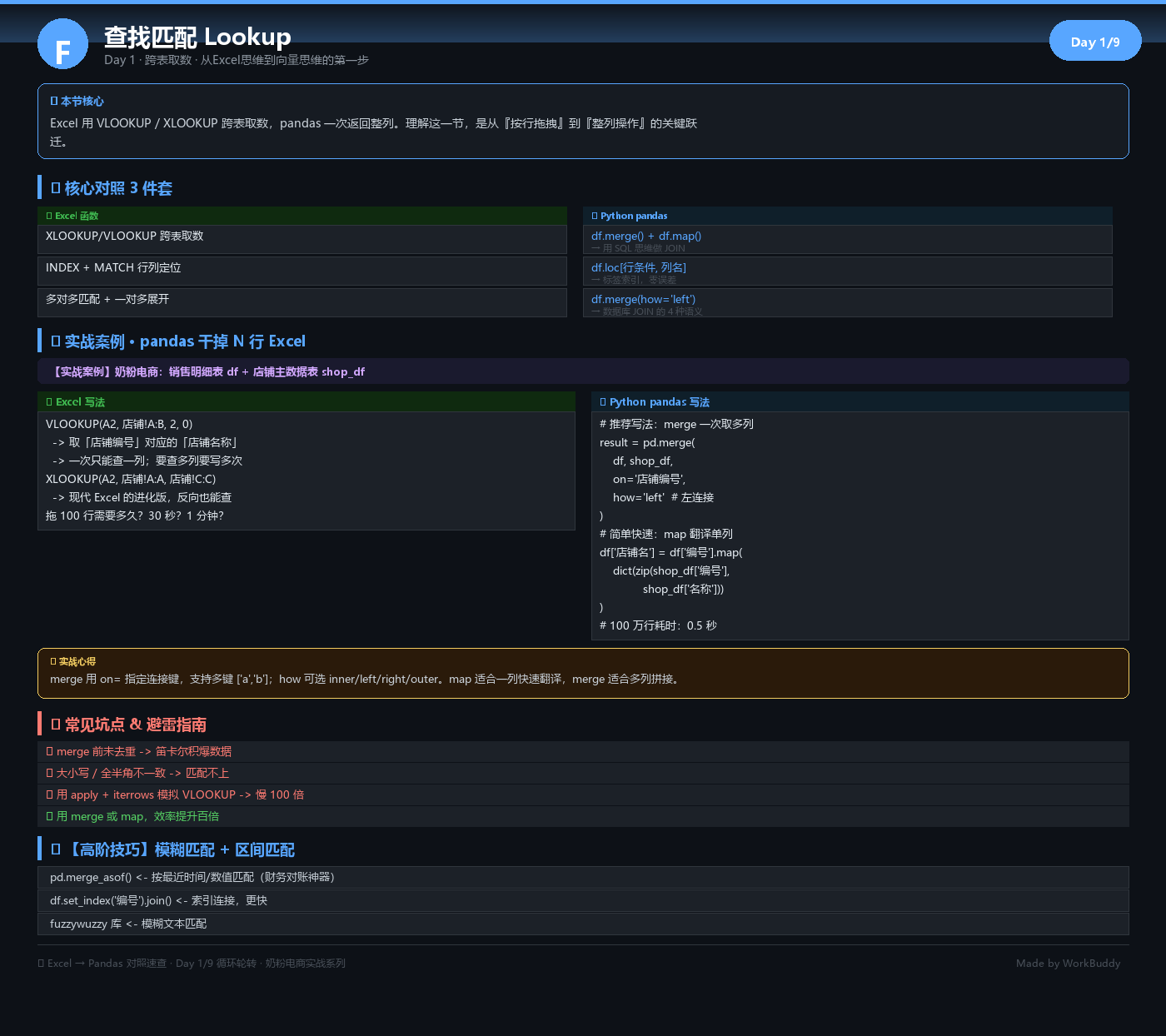Image resolution: width=1166 pixels, height=1036 pixels.
Task: Click the Excel 写法 panel header
Action: tap(306, 401)
